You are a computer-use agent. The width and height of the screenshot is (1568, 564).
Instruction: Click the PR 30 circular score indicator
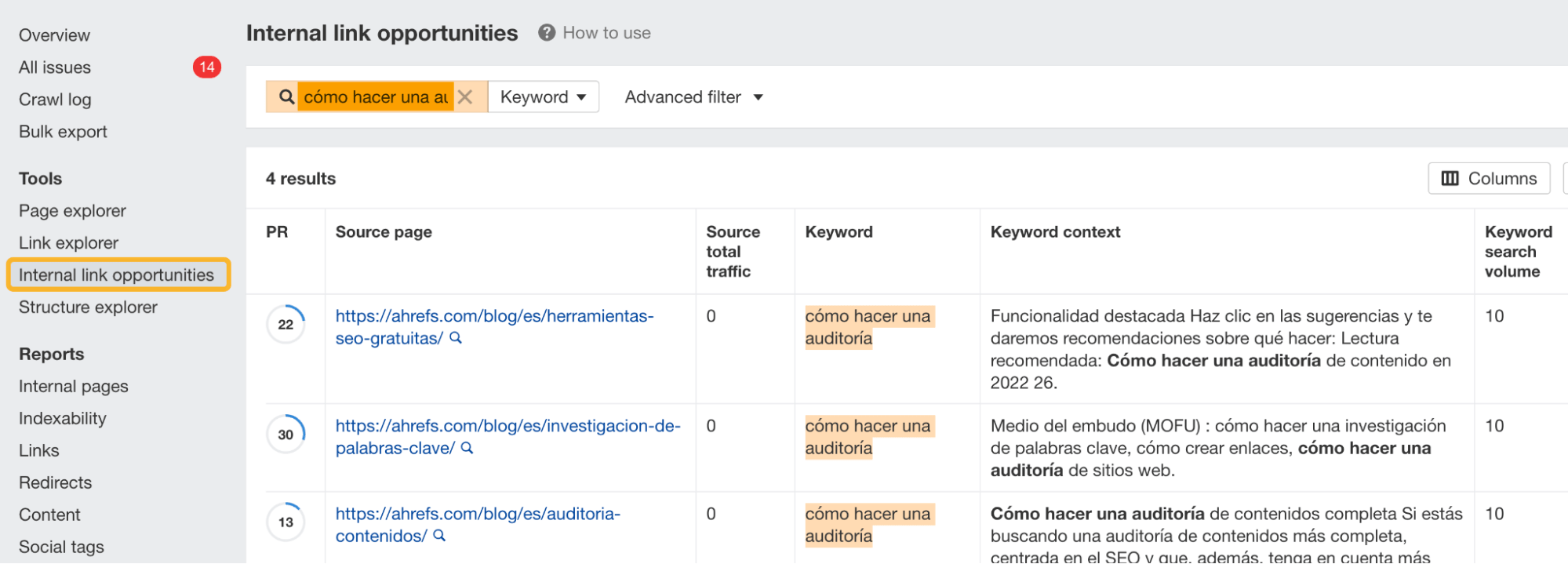(286, 435)
